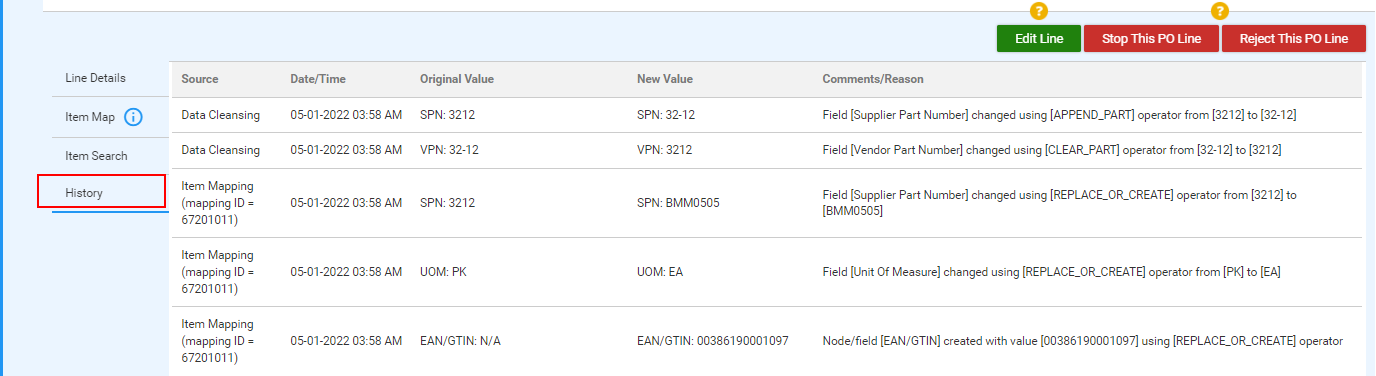
Task: Select Data Cleansing source with SPN: 32-12
Action: [220, 115]
